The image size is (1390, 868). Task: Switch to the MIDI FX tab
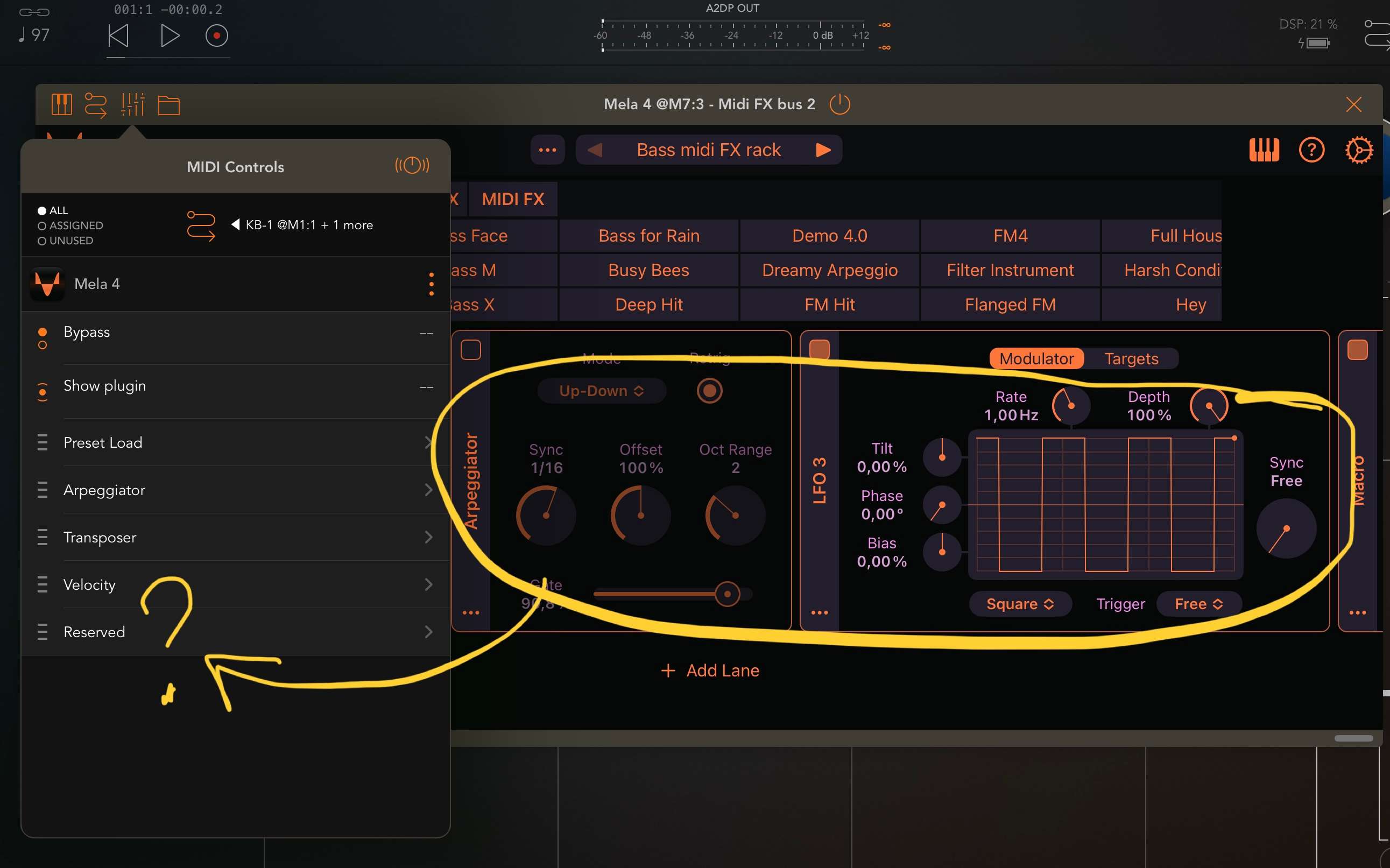(513, 199)
